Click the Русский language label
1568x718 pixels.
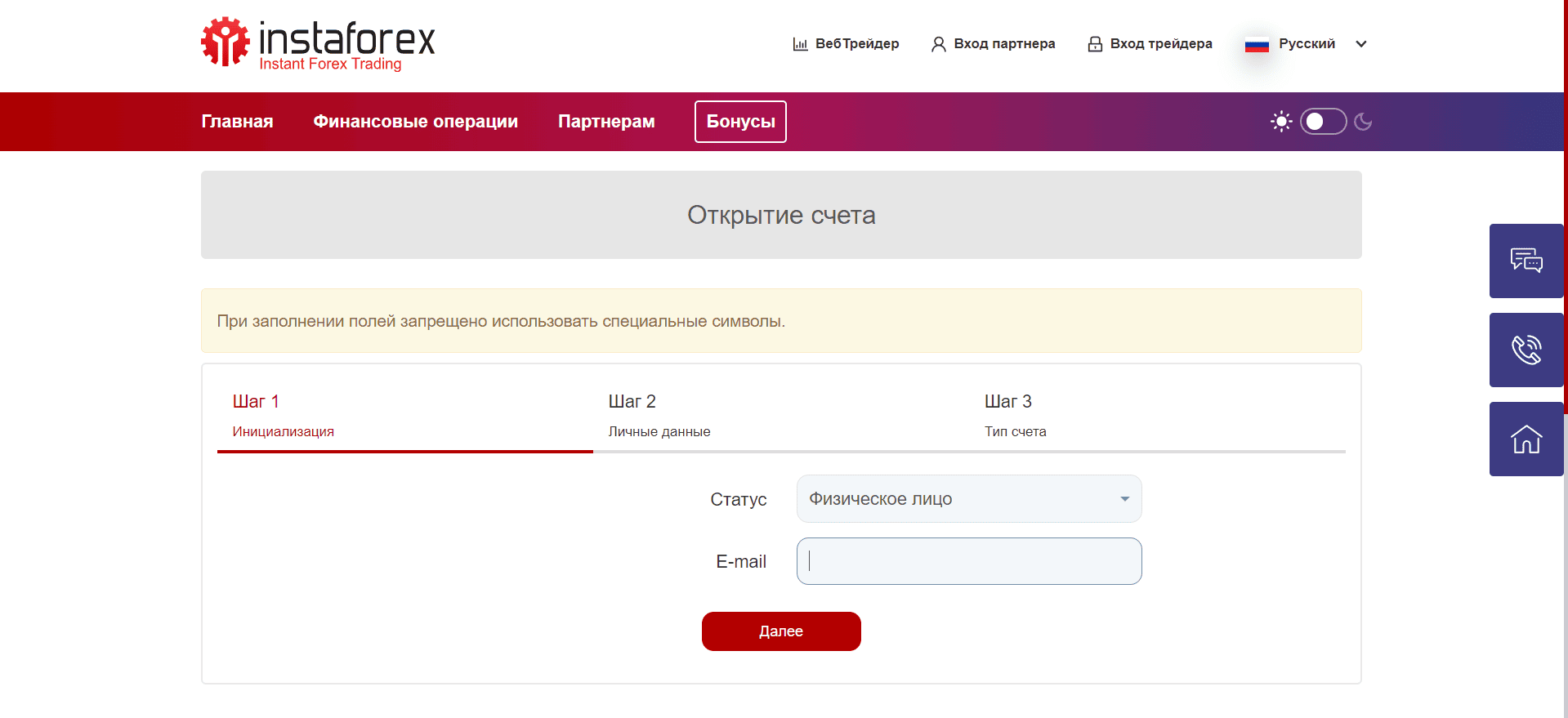pos(1307,44)
